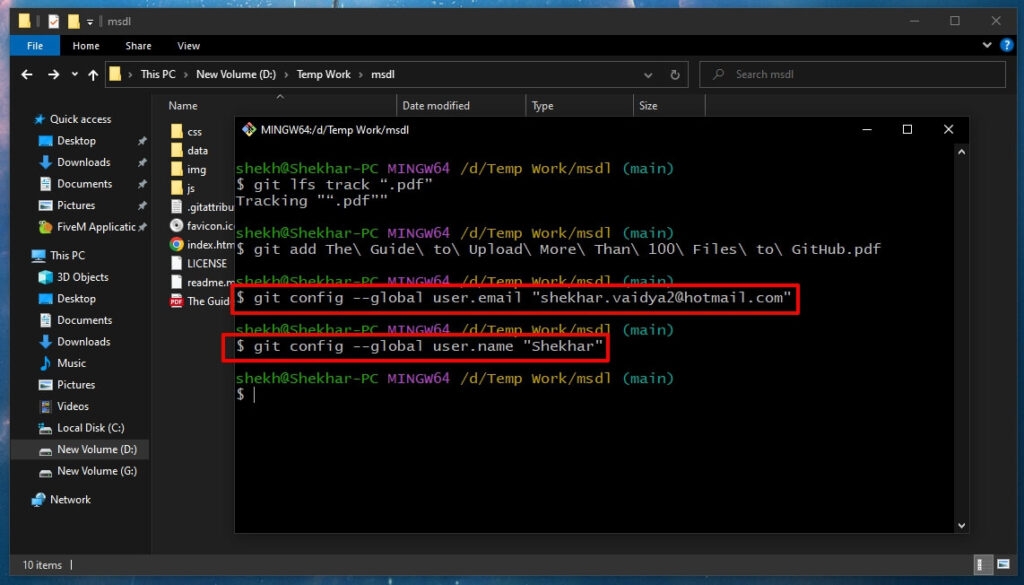The height and width of the screenshot is (585, 1024).
Task: Click the Forward navigation arrow
Action: [54, 74]
